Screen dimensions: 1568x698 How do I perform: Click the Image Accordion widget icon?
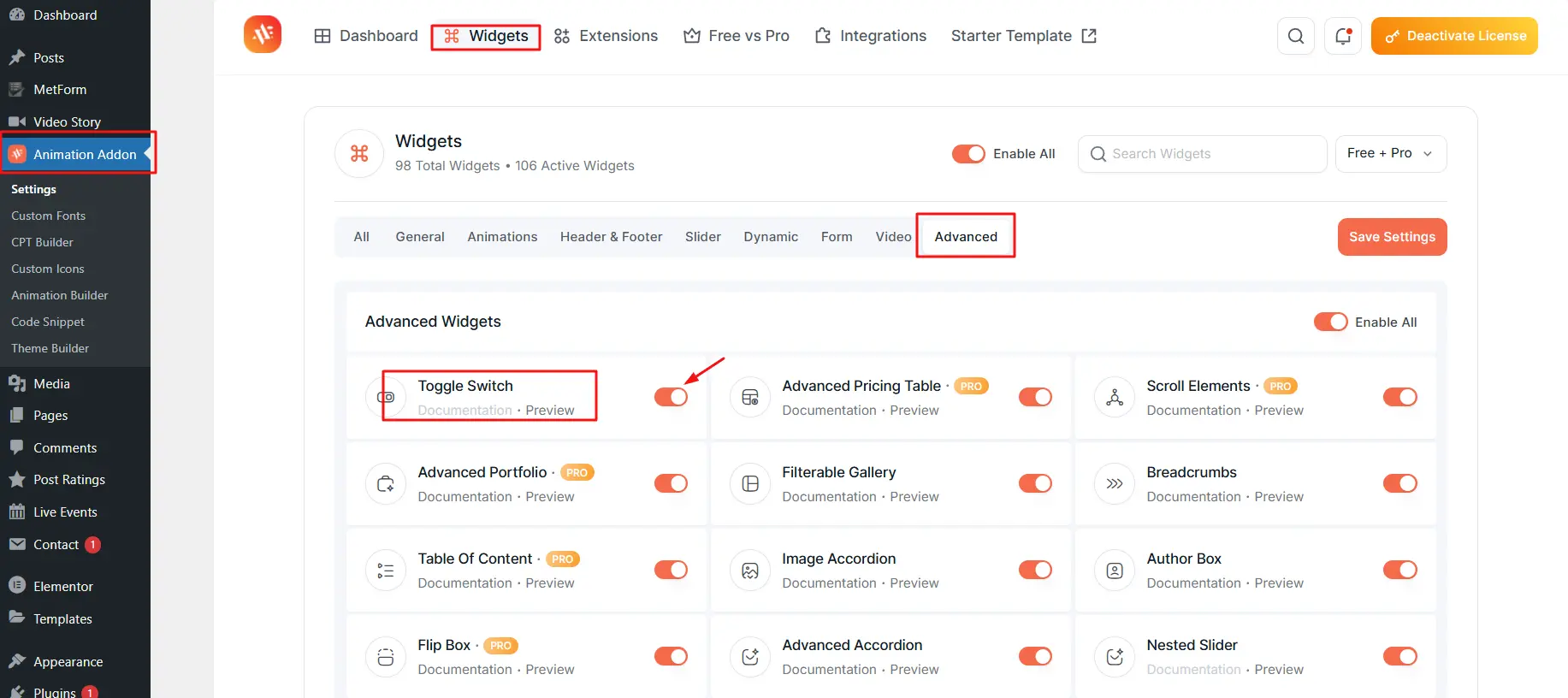click(750, 570)
